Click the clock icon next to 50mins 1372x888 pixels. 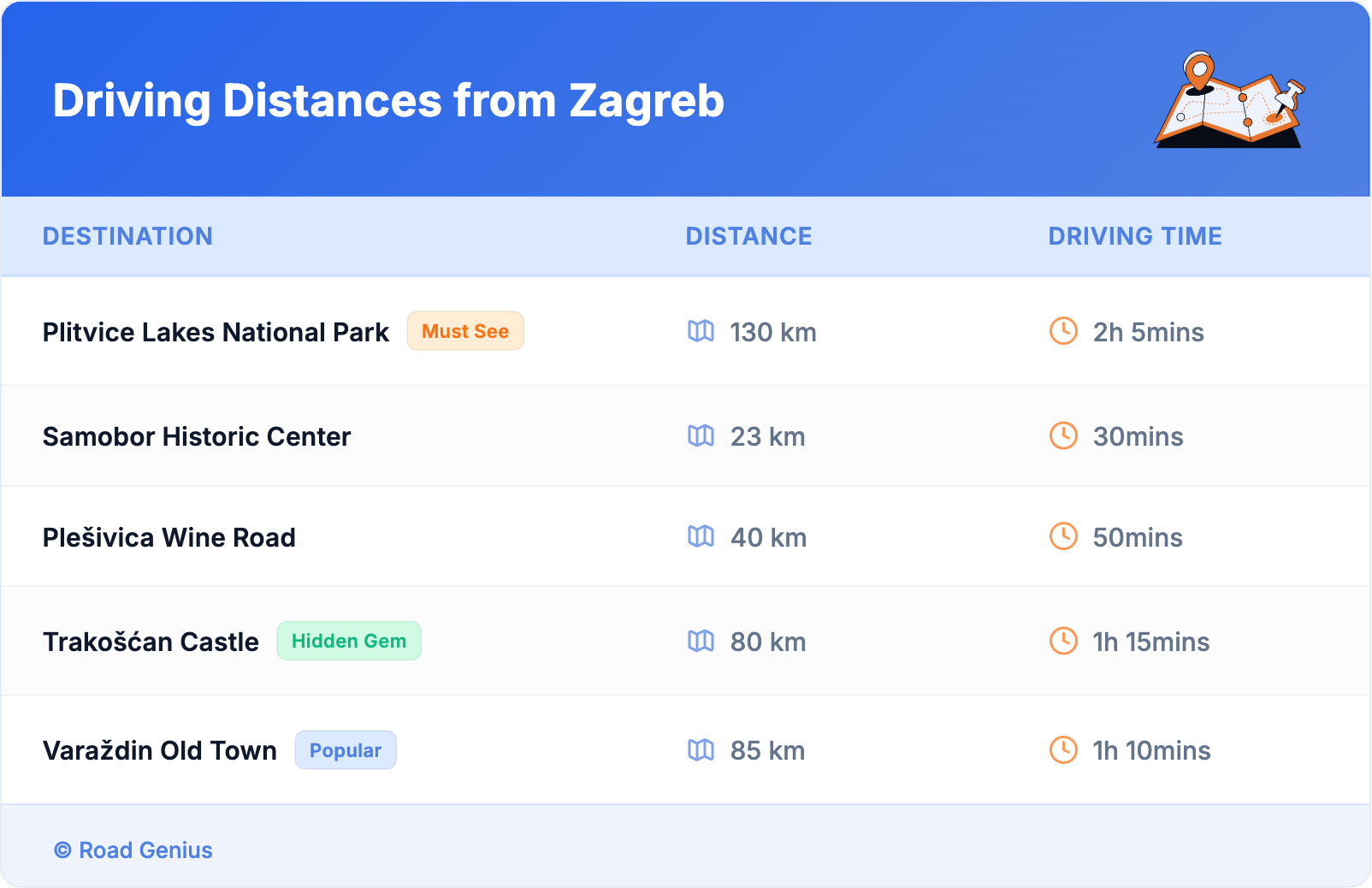coord(1063,536)
